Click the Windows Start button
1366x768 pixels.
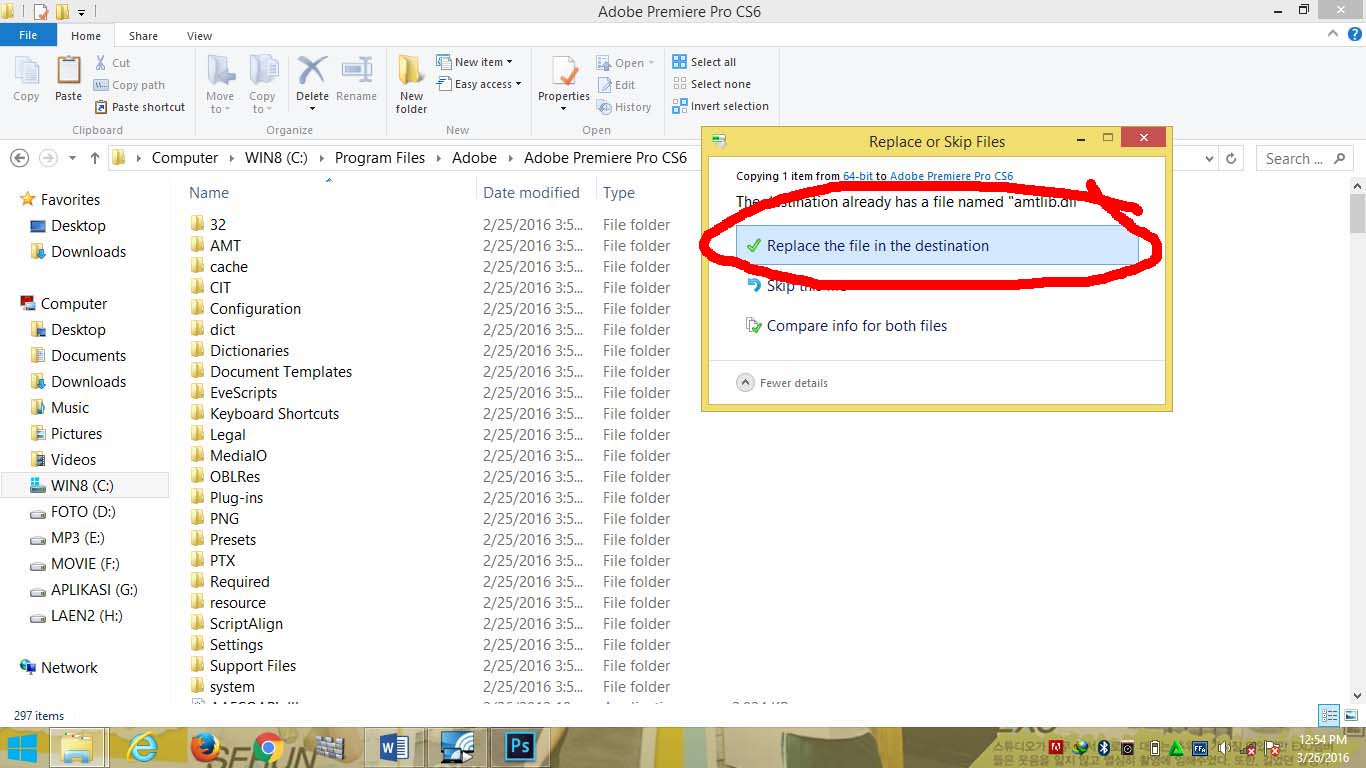pyautogui.click(x=22, y=747)
